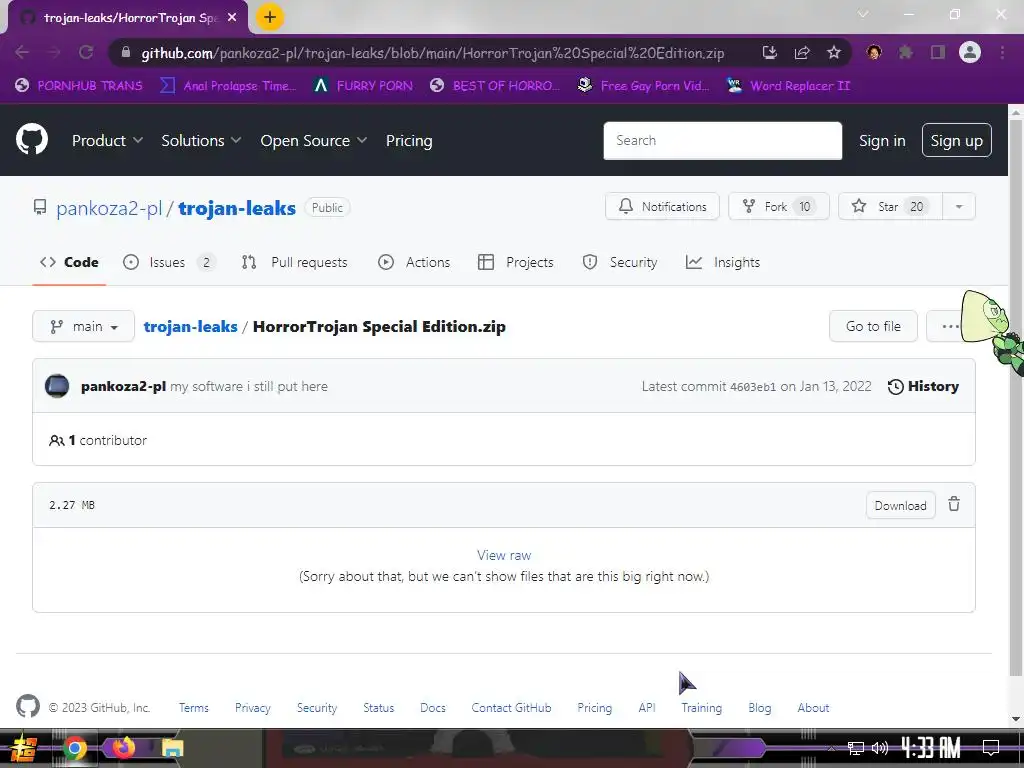The image size is (1024, 768).
Task: Switch to the Issues tab
Action: [169, 262]
